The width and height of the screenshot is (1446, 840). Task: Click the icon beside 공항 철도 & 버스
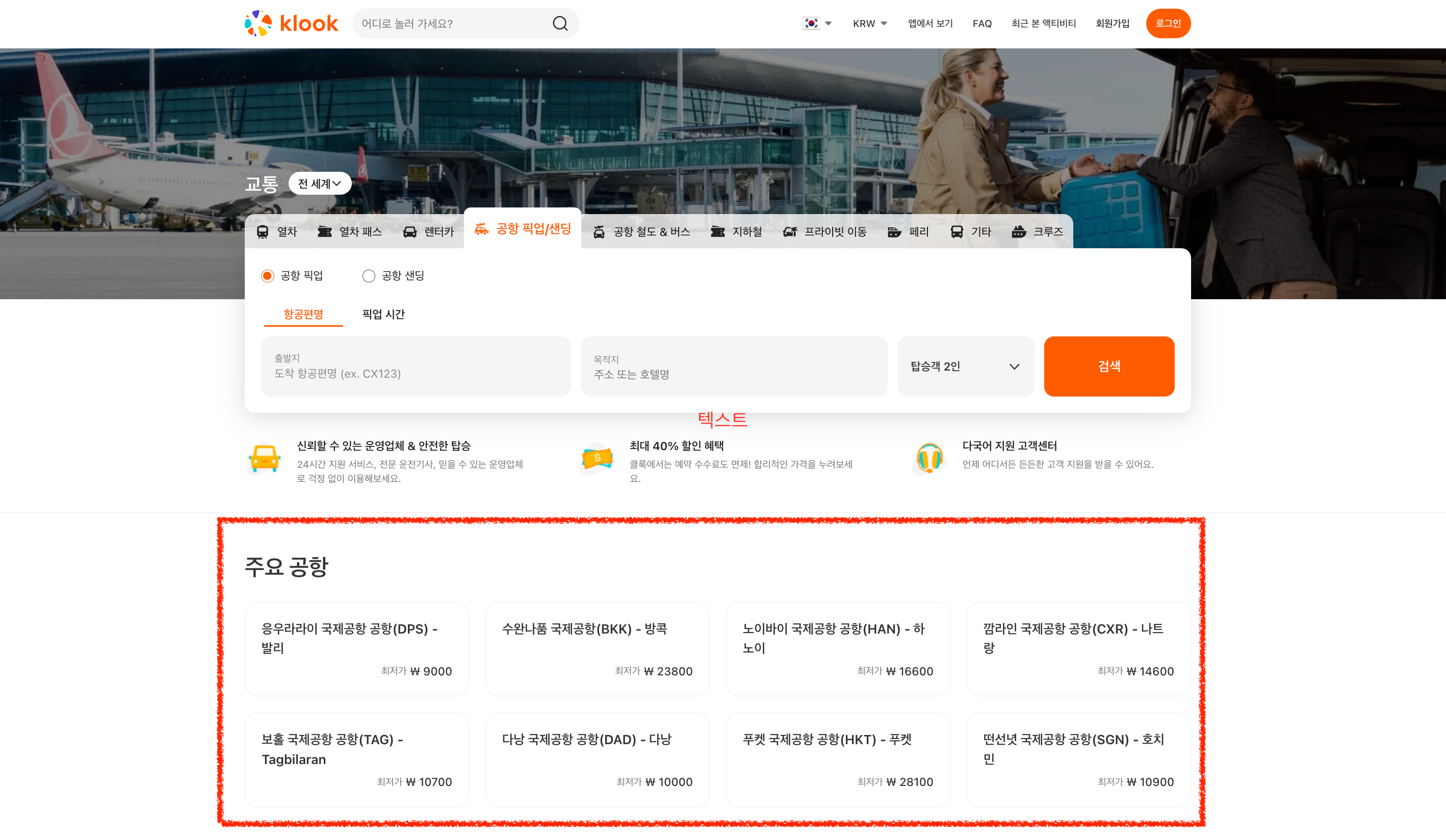(x=599, y=232)
